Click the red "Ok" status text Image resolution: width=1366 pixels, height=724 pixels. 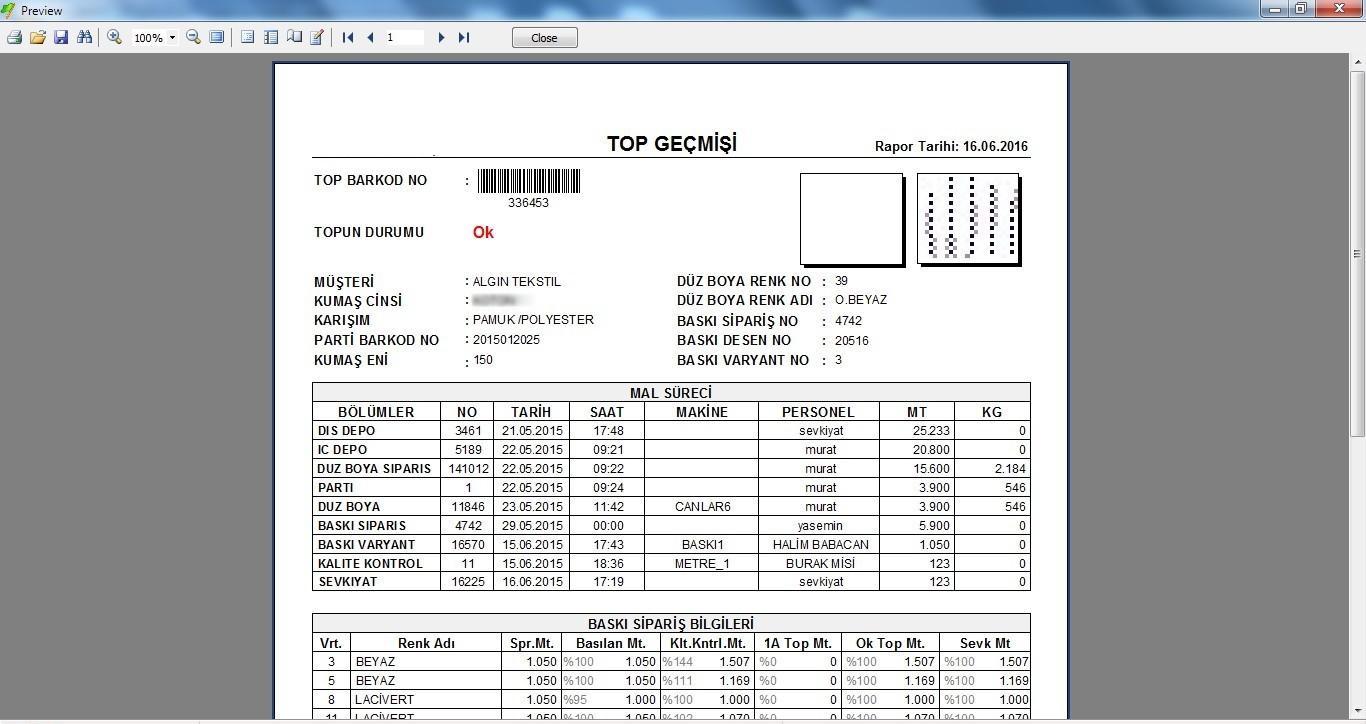[x=483, y=232]
